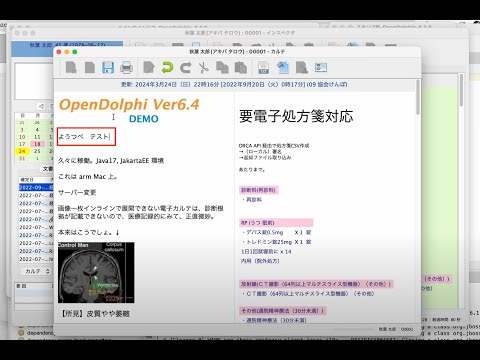
Task: Select day 18 highlighted pink in calendar
Action: pyautogui.click(x=37, y=144)
